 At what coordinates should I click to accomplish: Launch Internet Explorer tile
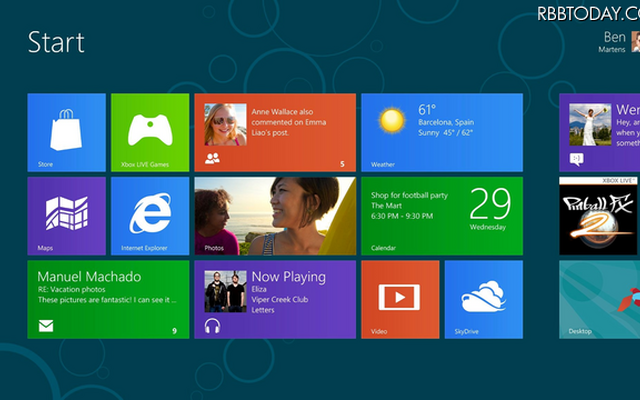[150, 216]
